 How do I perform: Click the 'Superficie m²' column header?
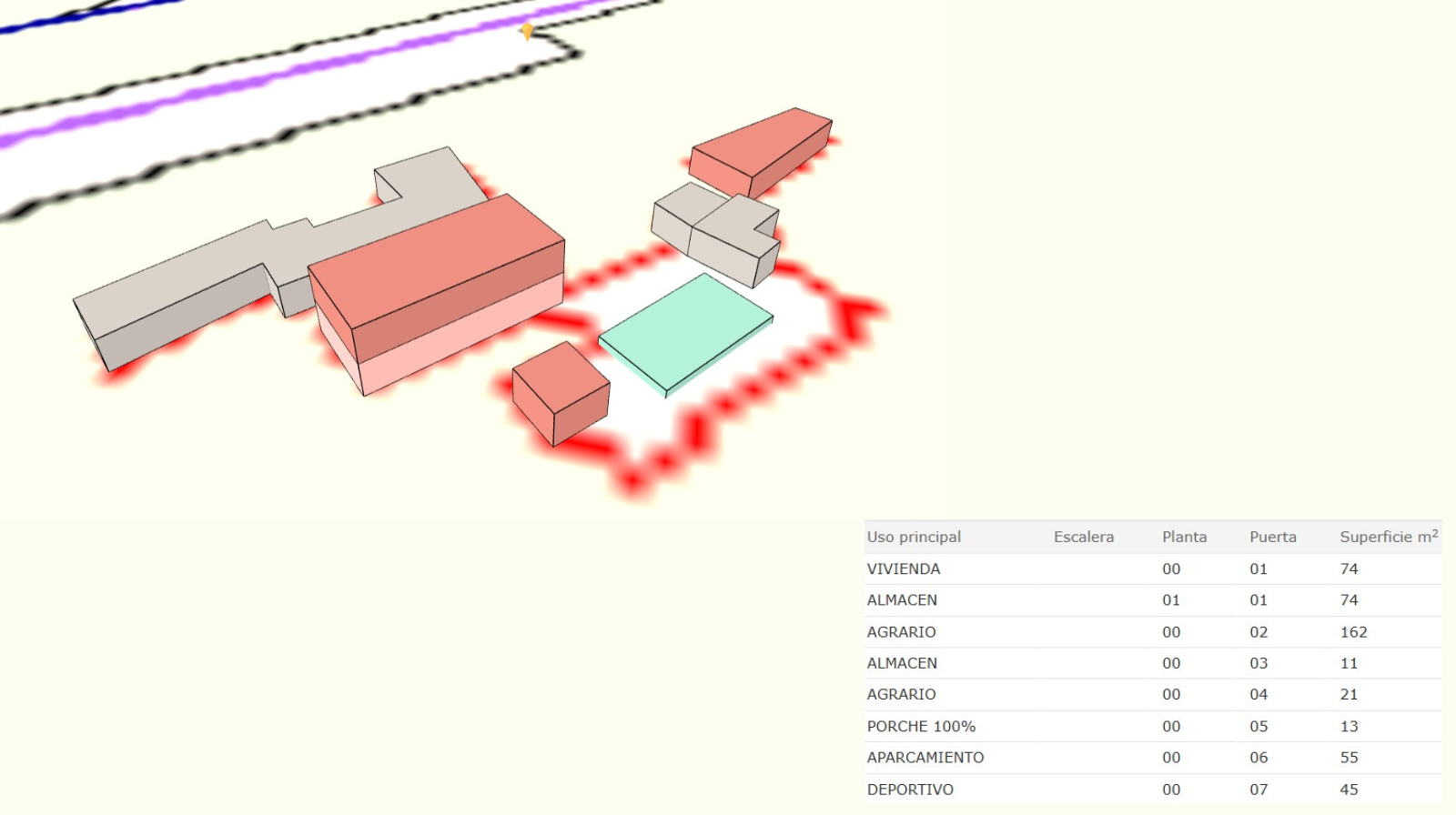click(x=1389, y=537)
